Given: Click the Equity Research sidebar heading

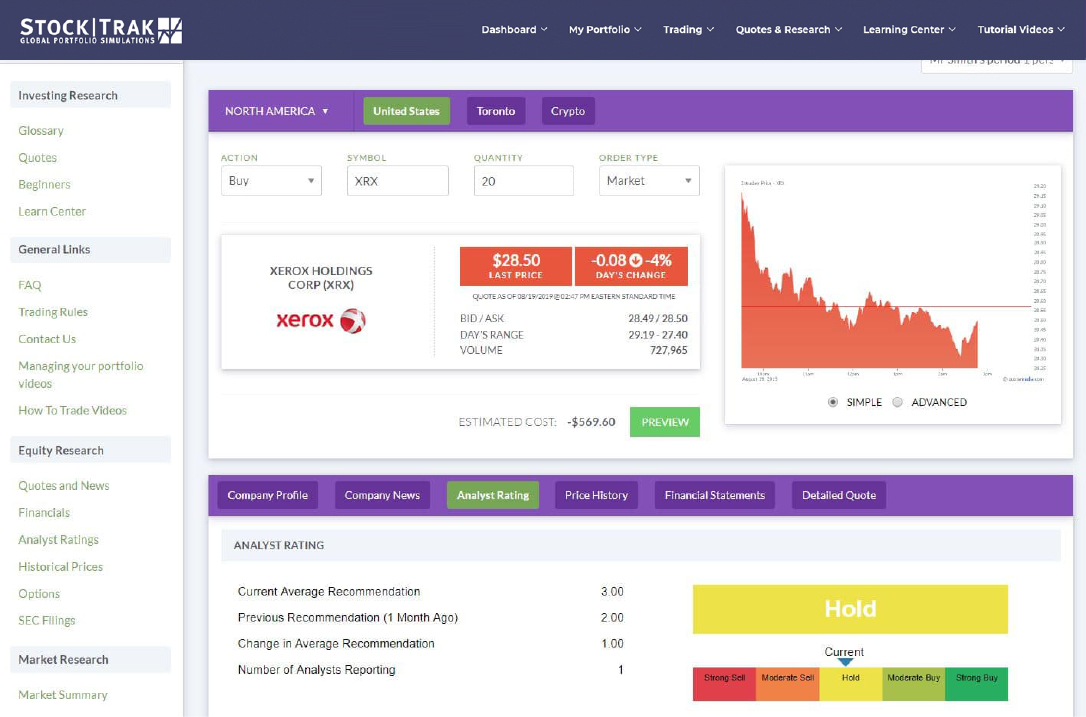Looking at the screenshot, I should click(91, 450).
